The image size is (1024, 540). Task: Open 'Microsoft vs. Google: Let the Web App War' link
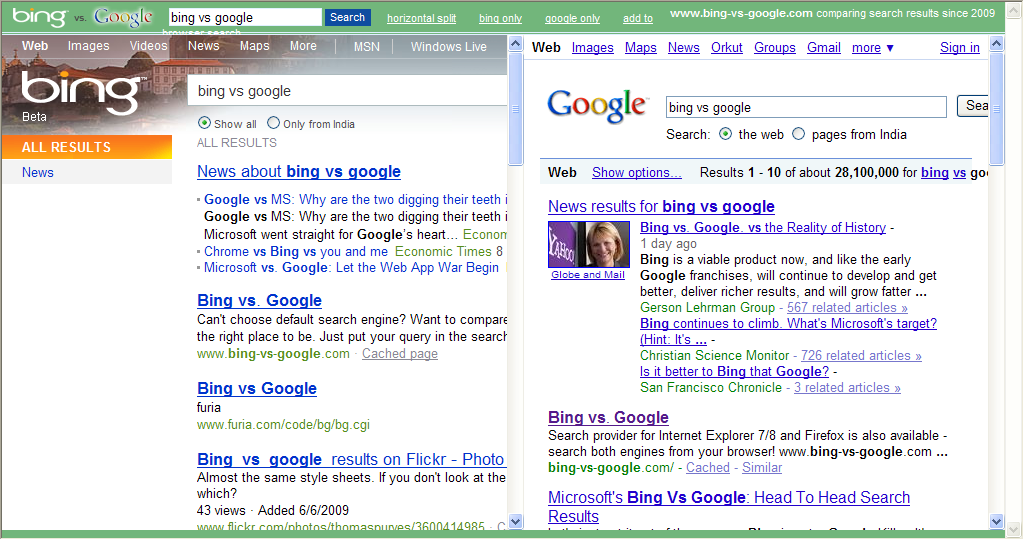[x=351, y=268]
